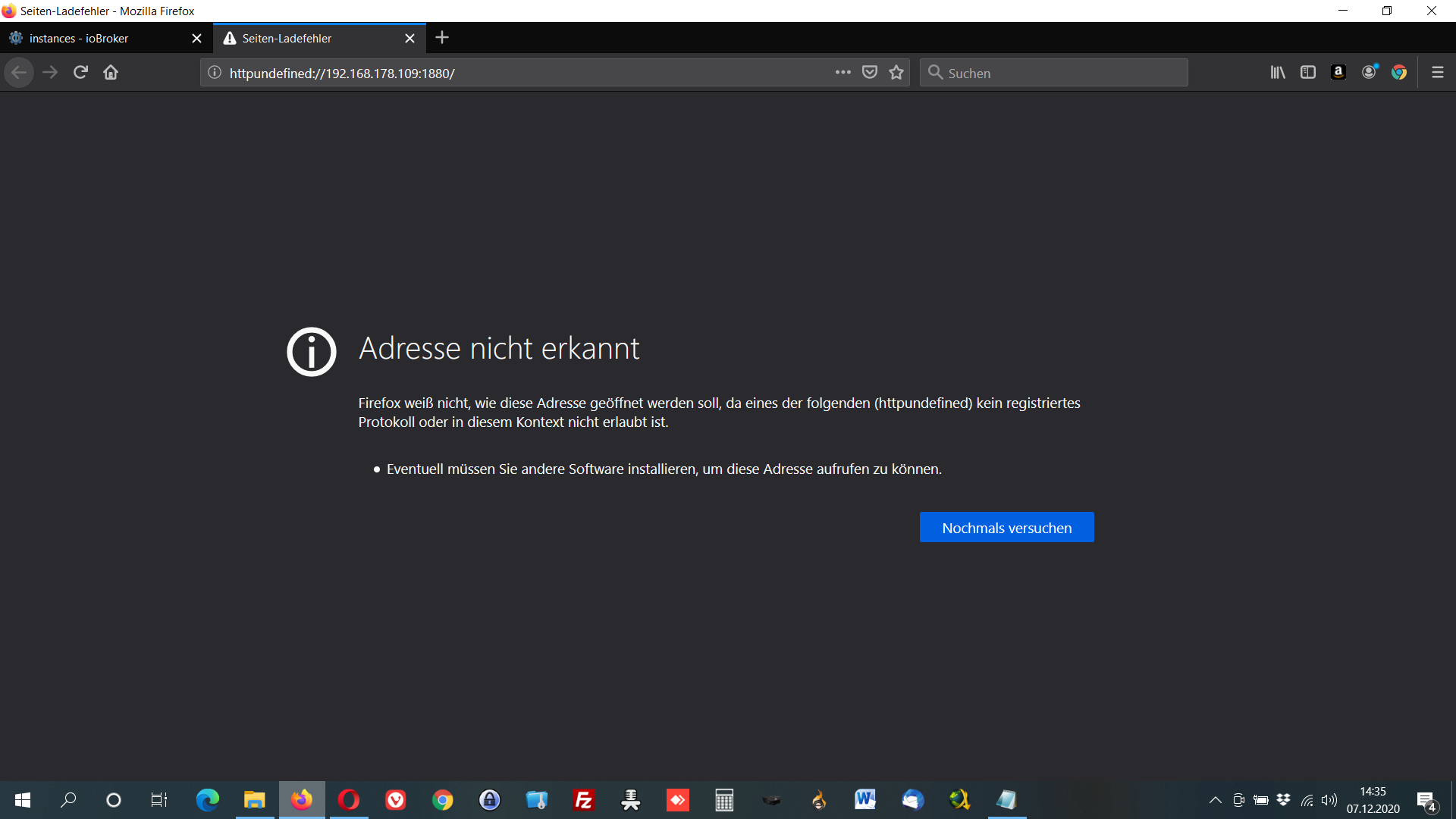Open a new tab with plus

pos(442,38)
